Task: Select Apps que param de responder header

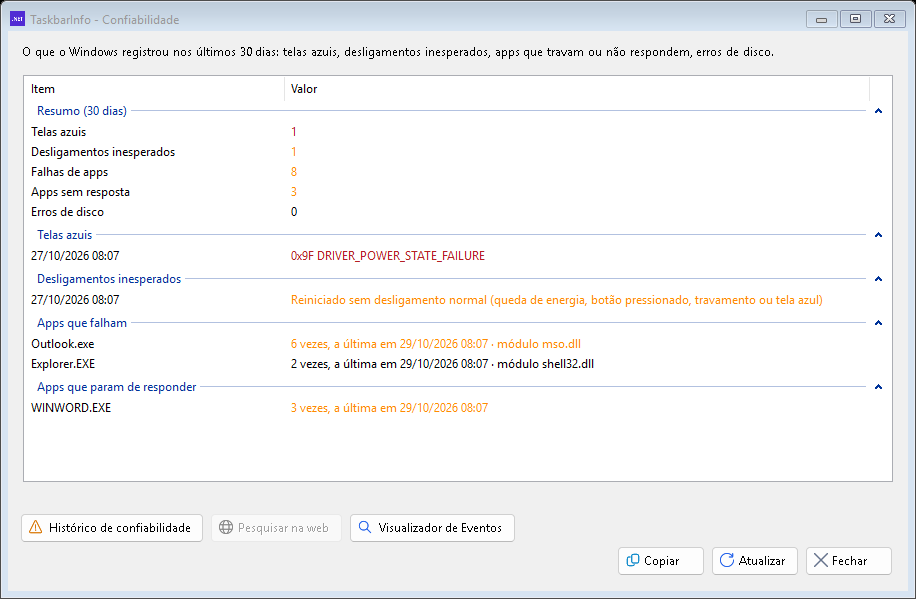Action: pyautogui.click(x=117, y=387)
